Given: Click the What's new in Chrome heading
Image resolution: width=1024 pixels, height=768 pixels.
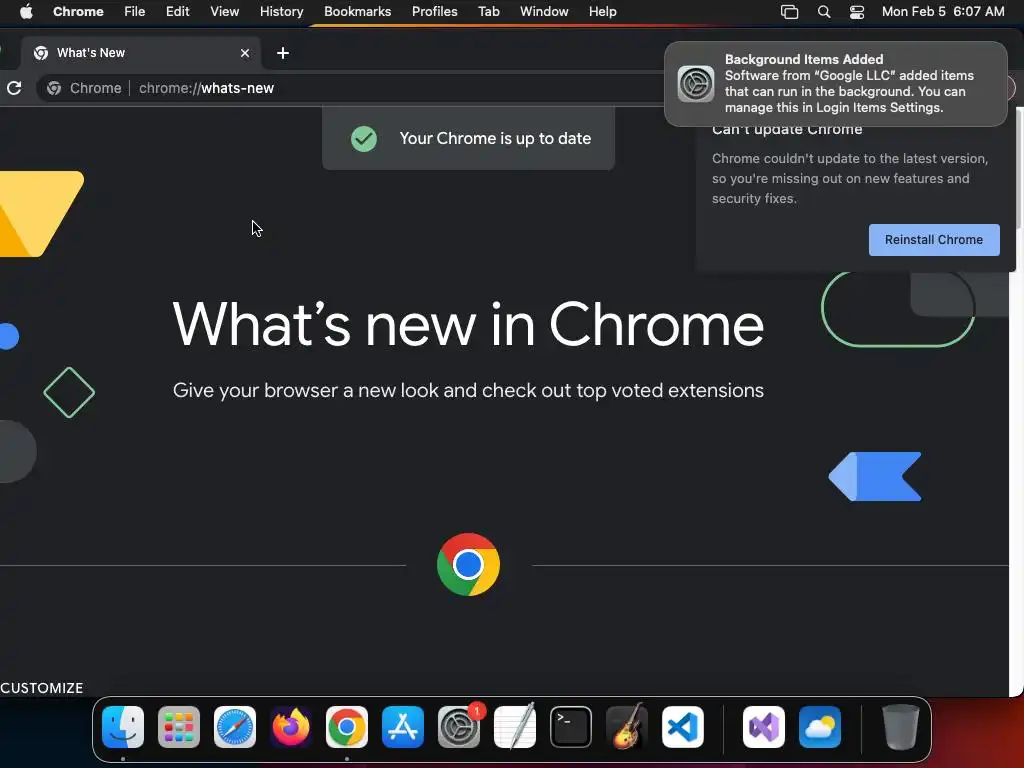Looking at the screenshot, I should 468,325.
